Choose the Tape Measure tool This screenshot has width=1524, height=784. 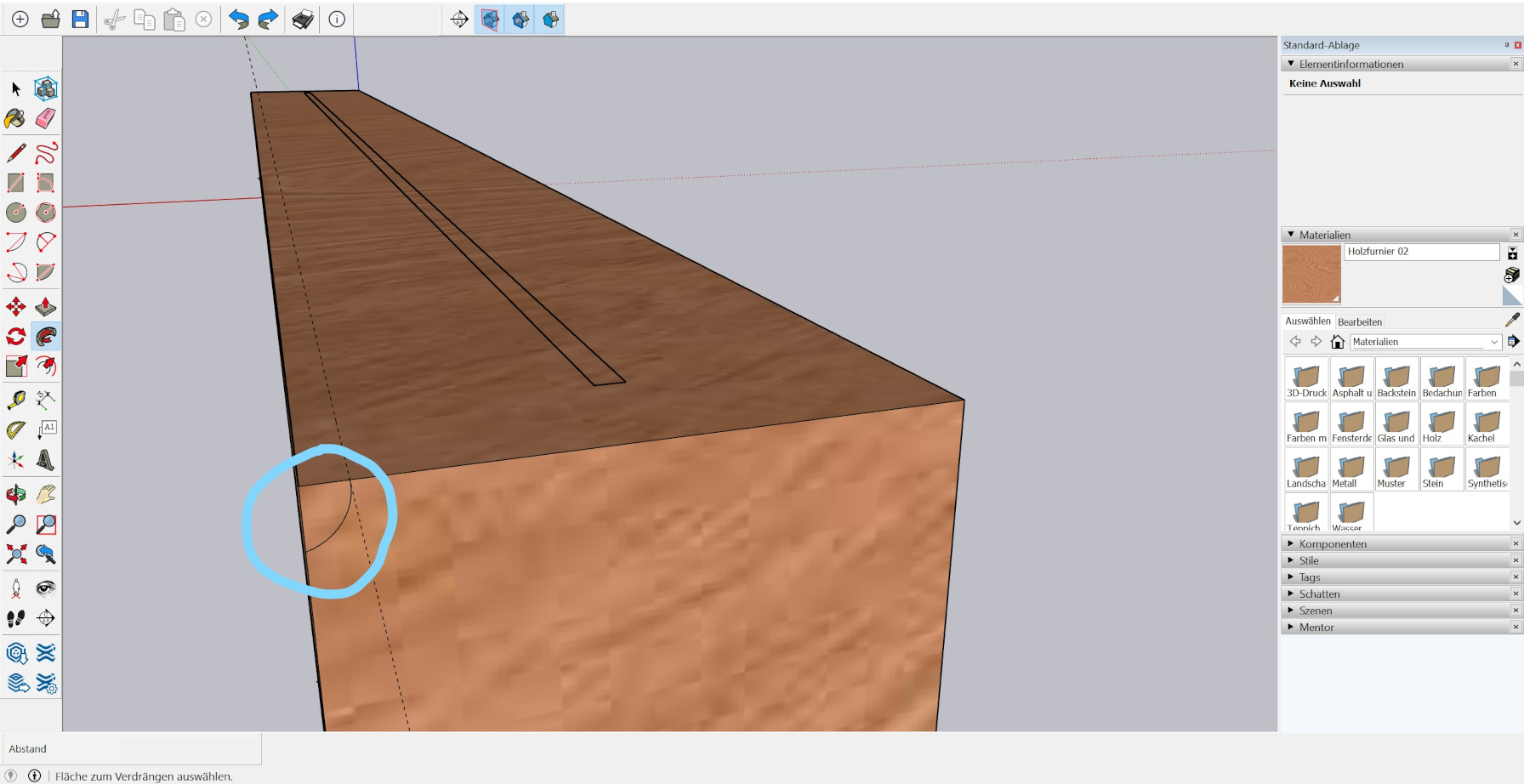(x=15, y=400)
